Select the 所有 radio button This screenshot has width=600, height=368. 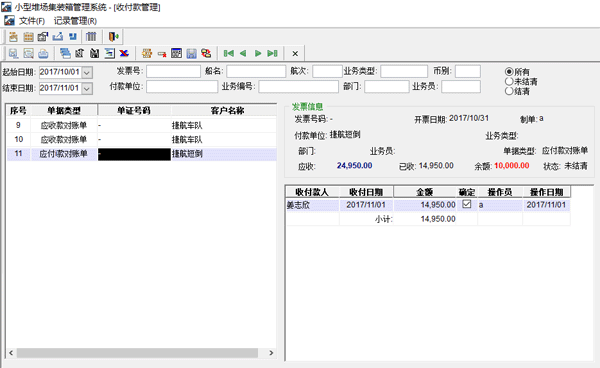pos(509,72)
